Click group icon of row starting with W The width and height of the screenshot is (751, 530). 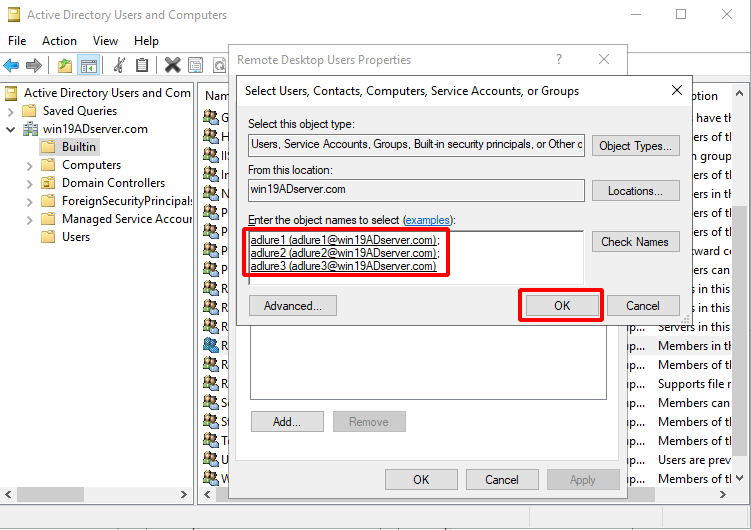pos(211,477)
